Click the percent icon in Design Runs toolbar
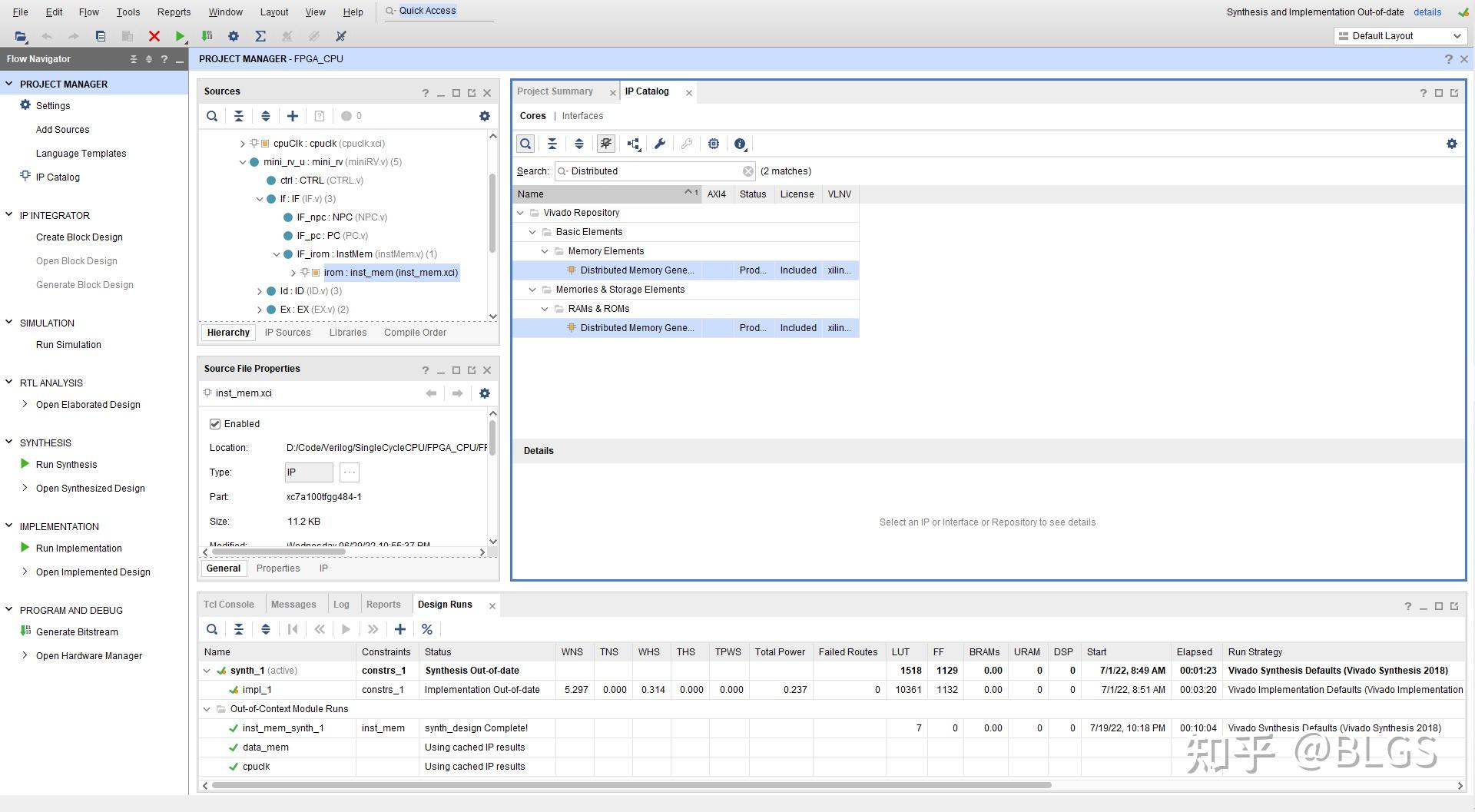Image resolution: width=1475 pixels, height=812 pixels. coord(427,629)
